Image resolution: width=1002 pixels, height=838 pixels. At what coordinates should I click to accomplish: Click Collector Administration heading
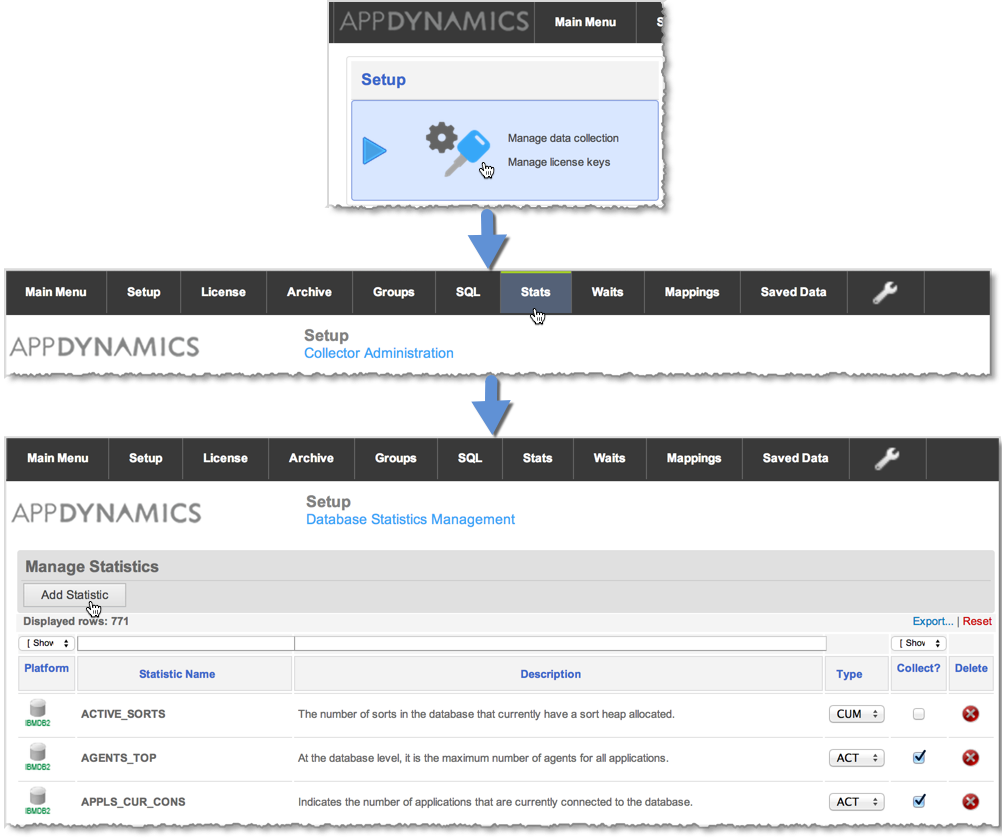point(379,353)
